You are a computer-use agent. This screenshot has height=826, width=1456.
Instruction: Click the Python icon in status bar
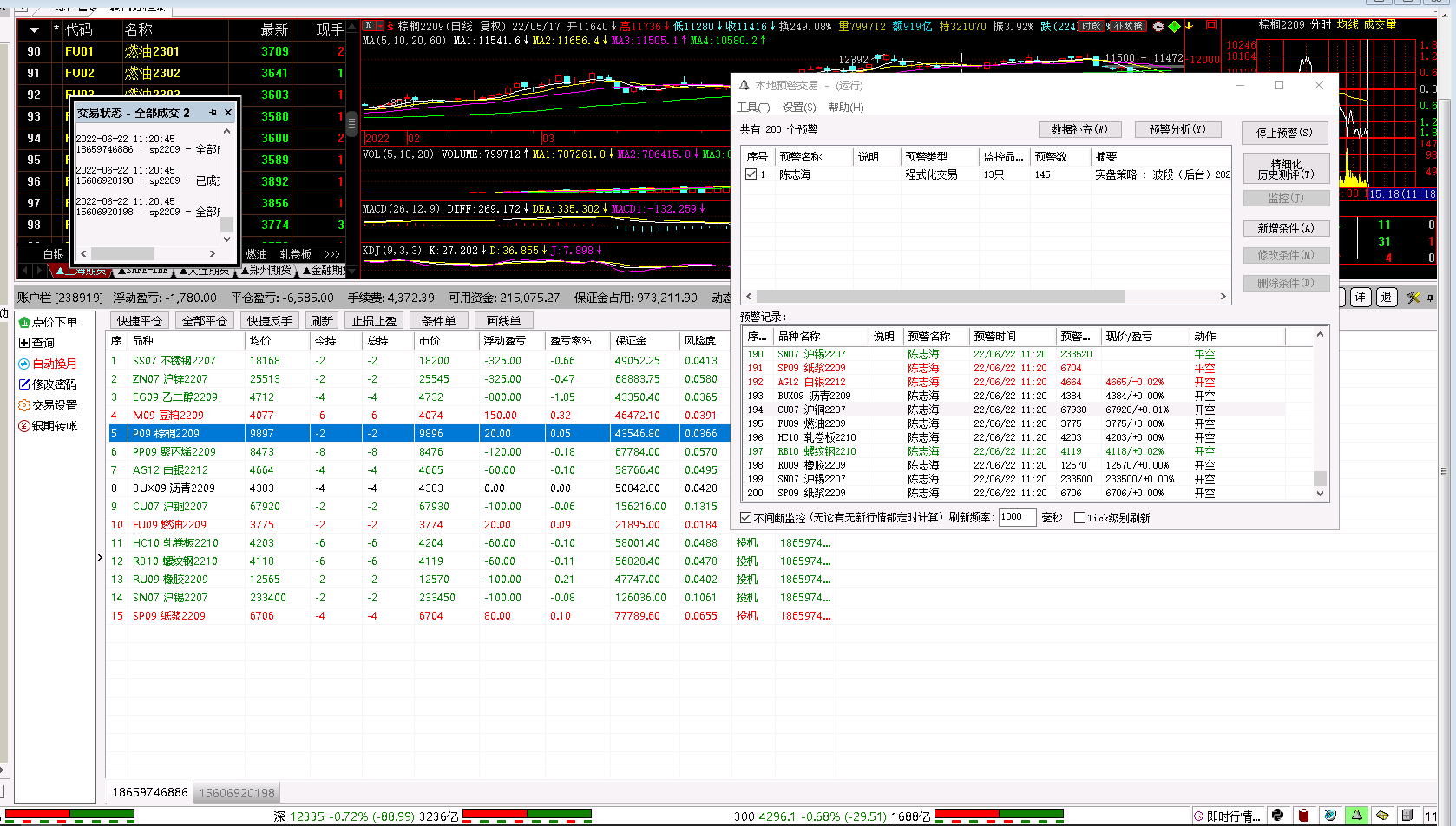[x=1277, y=816]
